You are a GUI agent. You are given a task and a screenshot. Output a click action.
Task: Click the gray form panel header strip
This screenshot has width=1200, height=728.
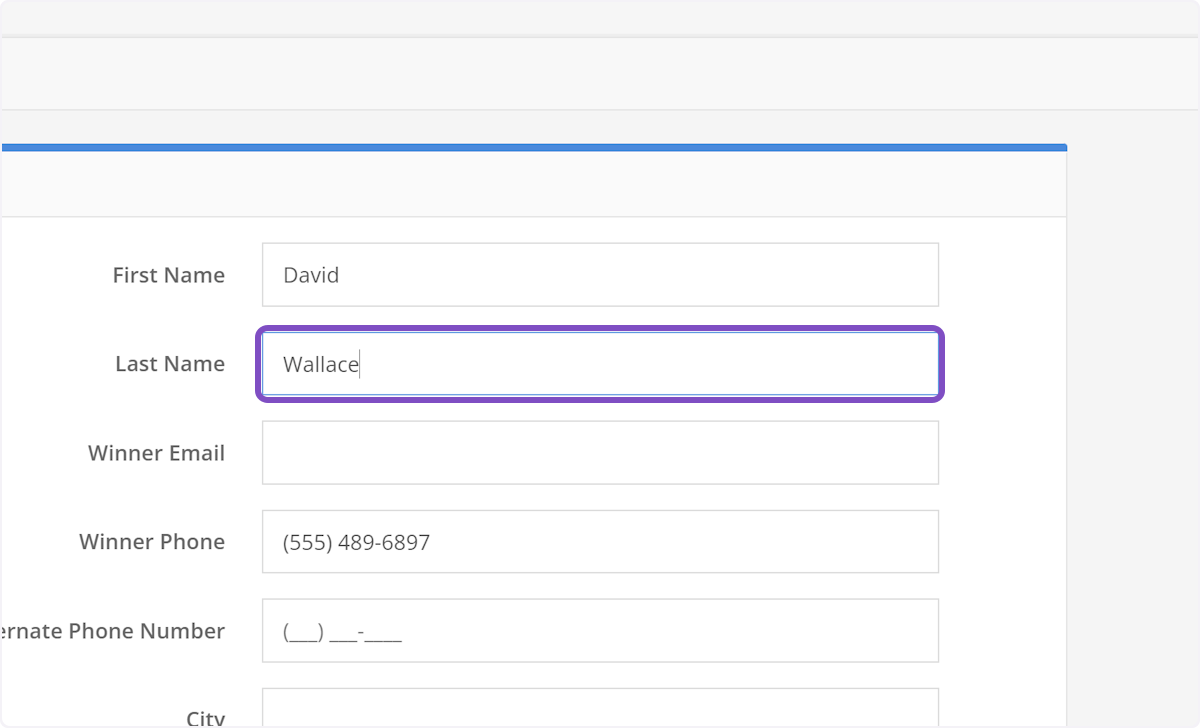[x=530, y=184]
